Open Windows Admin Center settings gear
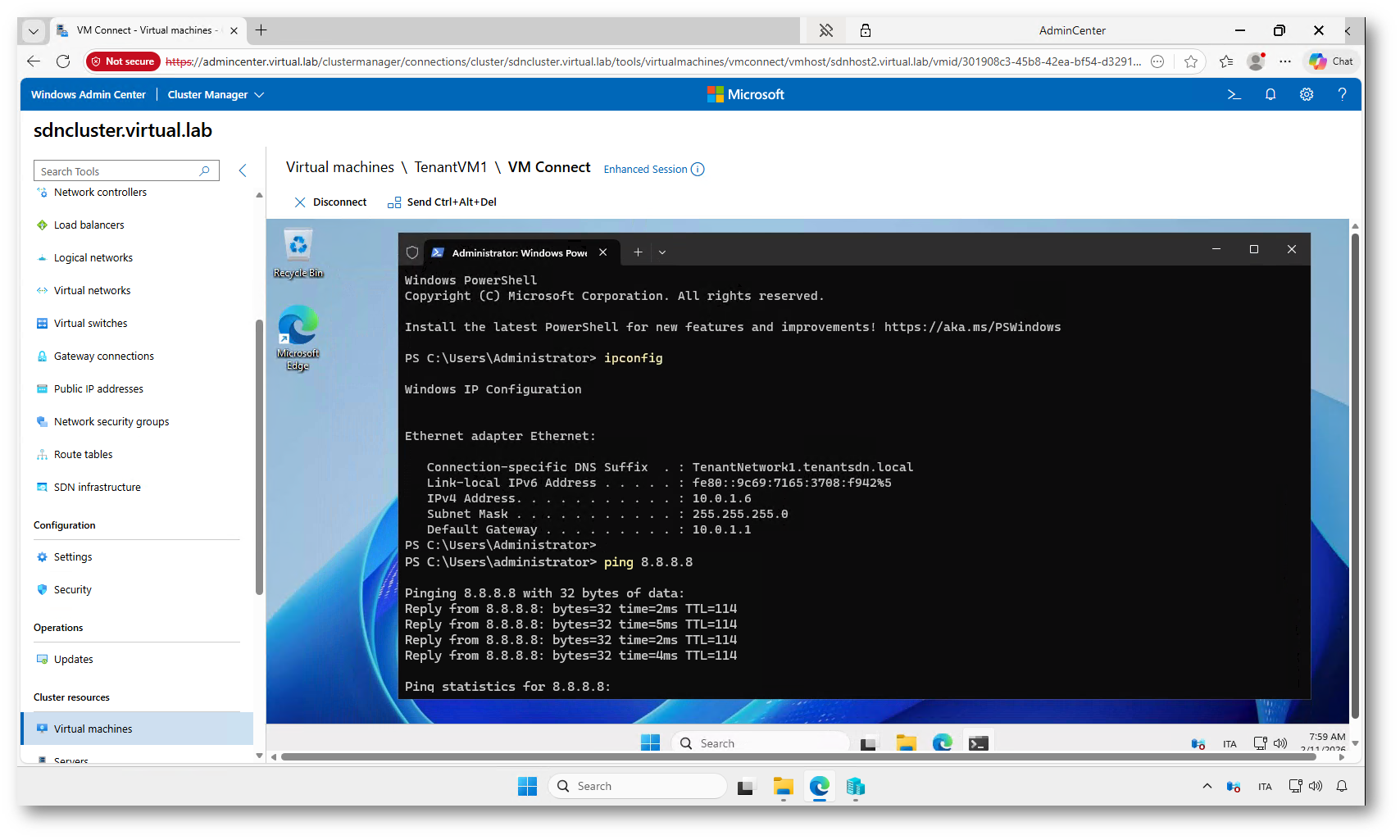Screen dimensions: 1400x840 click(1307, 95)
